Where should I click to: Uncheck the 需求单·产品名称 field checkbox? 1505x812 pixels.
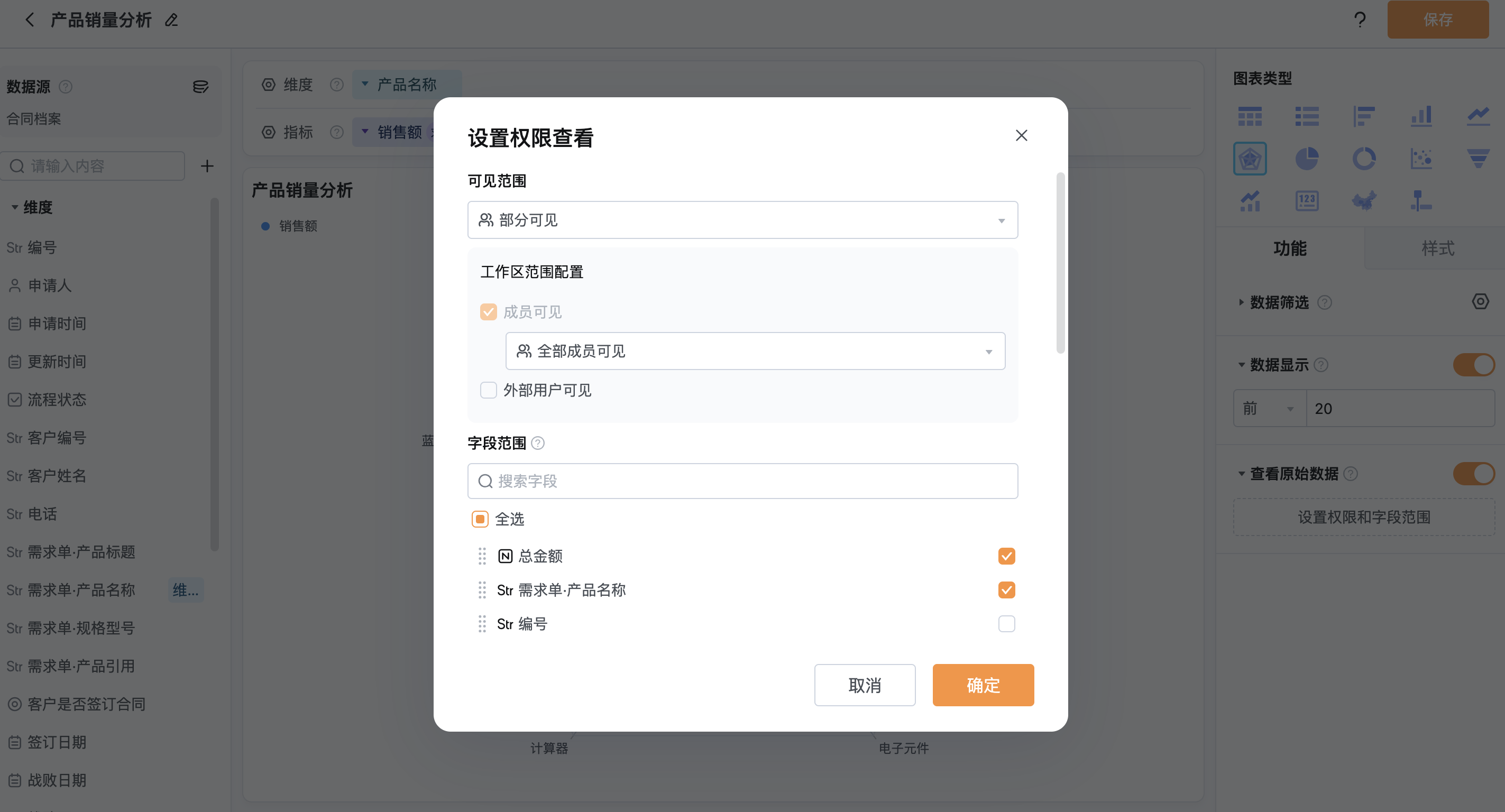tap(1007, 590)
